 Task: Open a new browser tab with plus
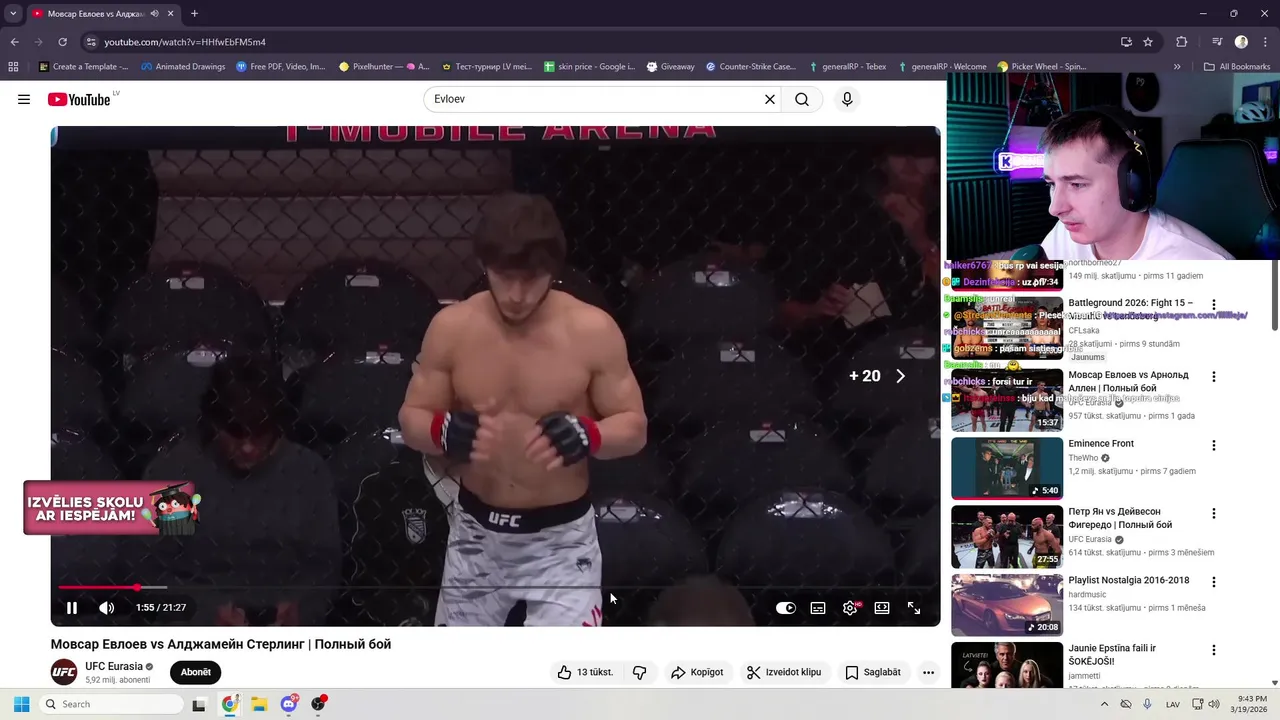[194, 14]
